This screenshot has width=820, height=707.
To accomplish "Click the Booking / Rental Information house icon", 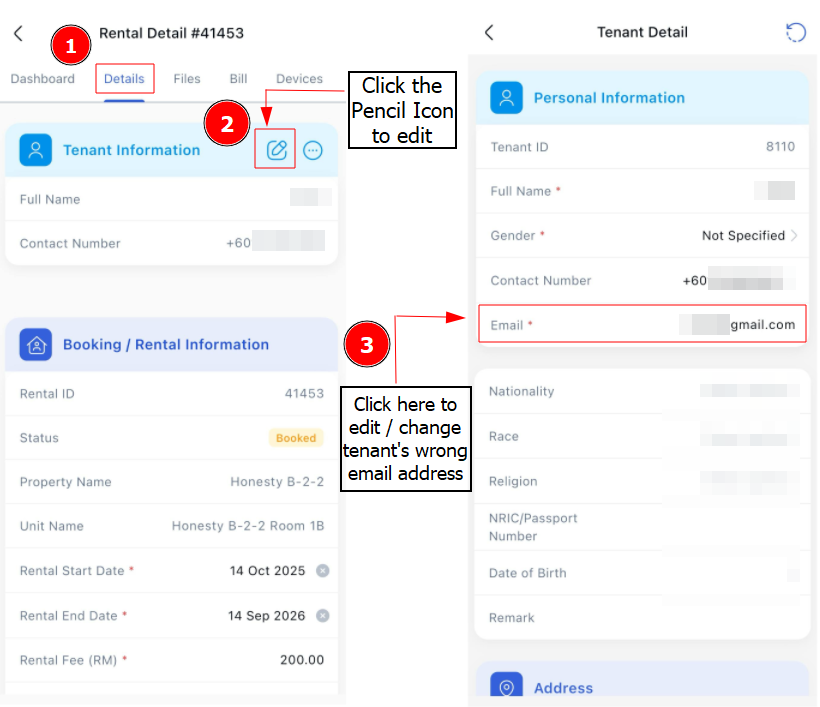I will point(36,345).
